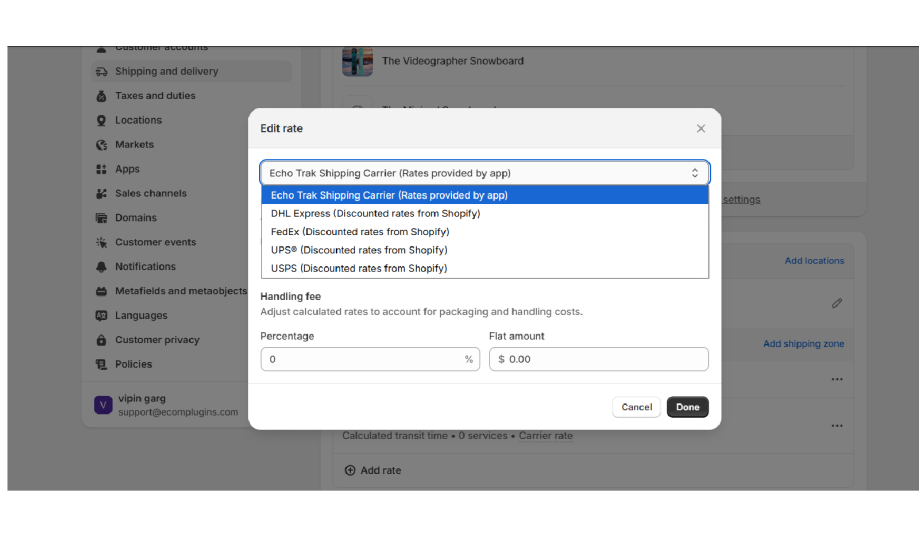The width and height of the screenshot is (920, 540).
Task: Select USPS discounted rates option
Action: [x=359, y=268]
